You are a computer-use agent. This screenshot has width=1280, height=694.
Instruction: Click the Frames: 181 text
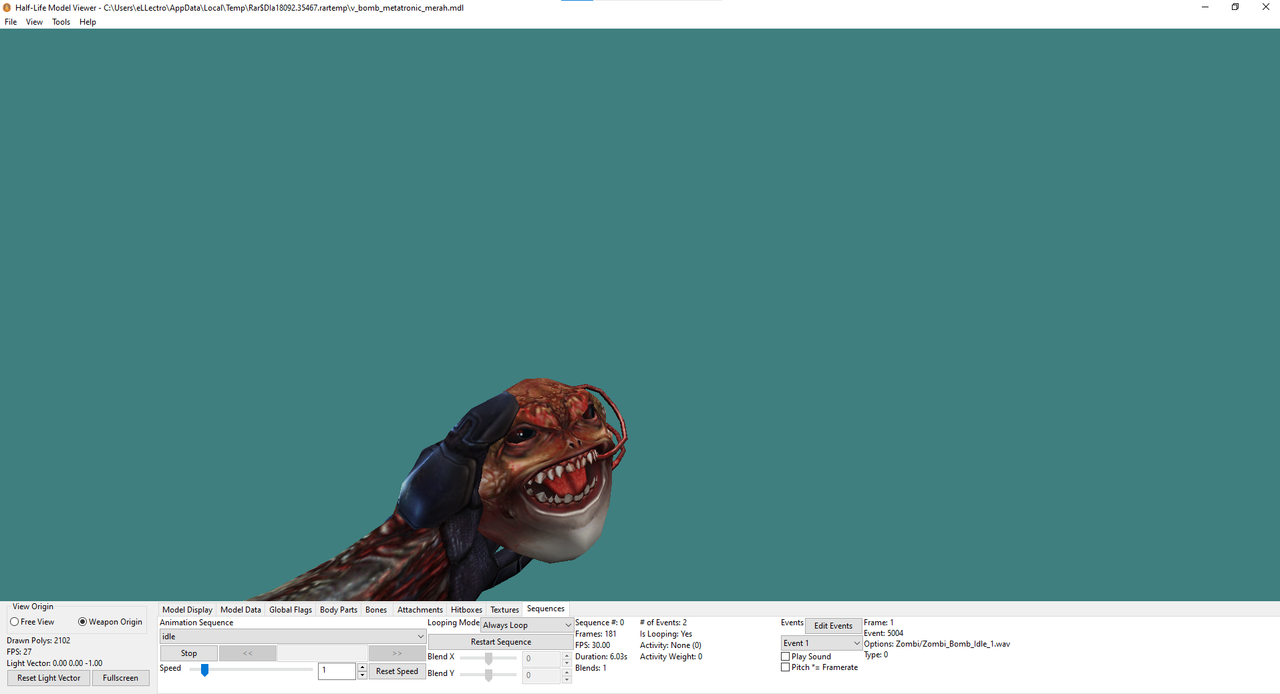tap(595, 633)
